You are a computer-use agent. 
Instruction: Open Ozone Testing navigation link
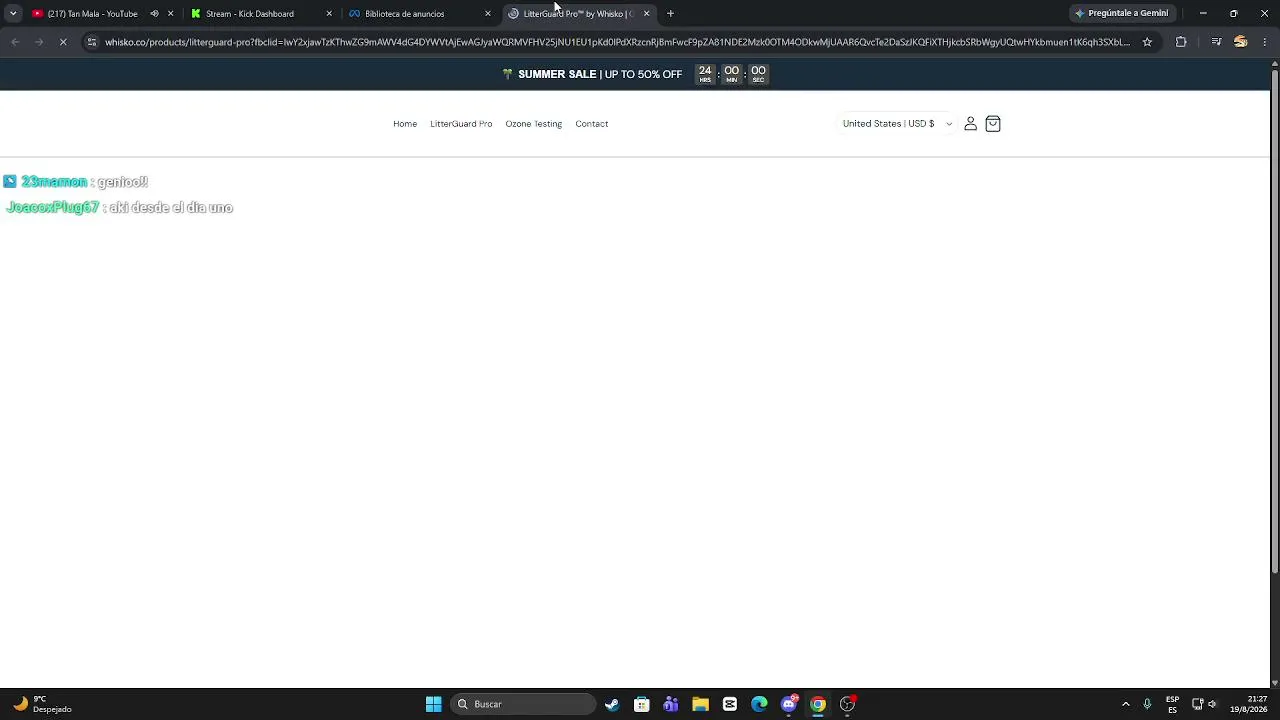pos(533,124)
